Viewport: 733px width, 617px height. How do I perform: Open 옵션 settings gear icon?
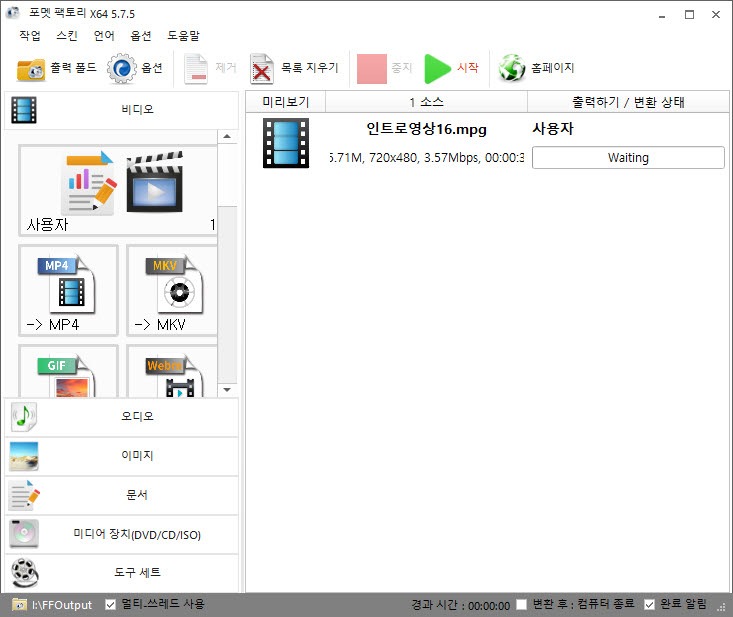tap(122, 69)
